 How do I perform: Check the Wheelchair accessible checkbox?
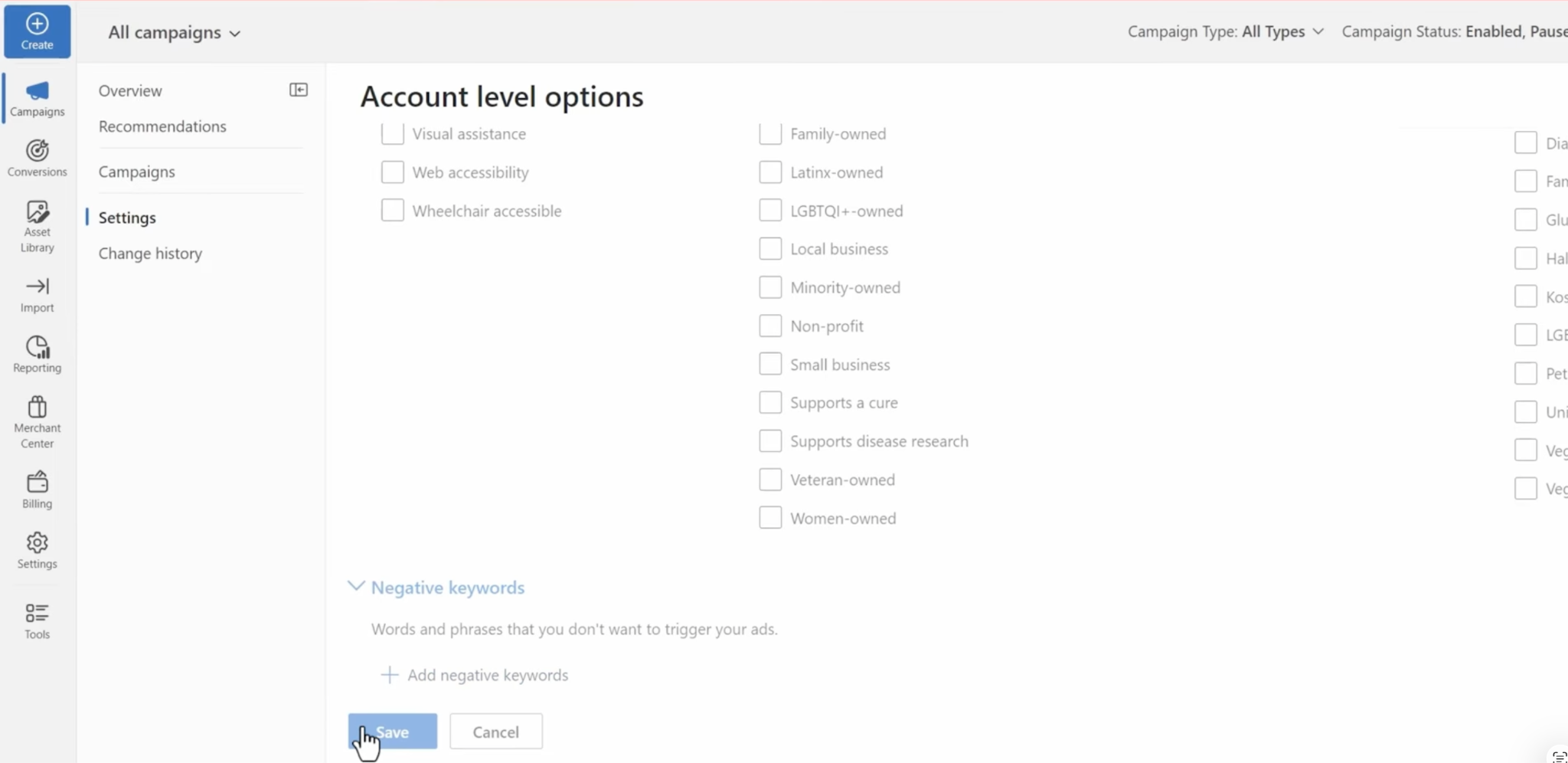click(x=392, y=211)
